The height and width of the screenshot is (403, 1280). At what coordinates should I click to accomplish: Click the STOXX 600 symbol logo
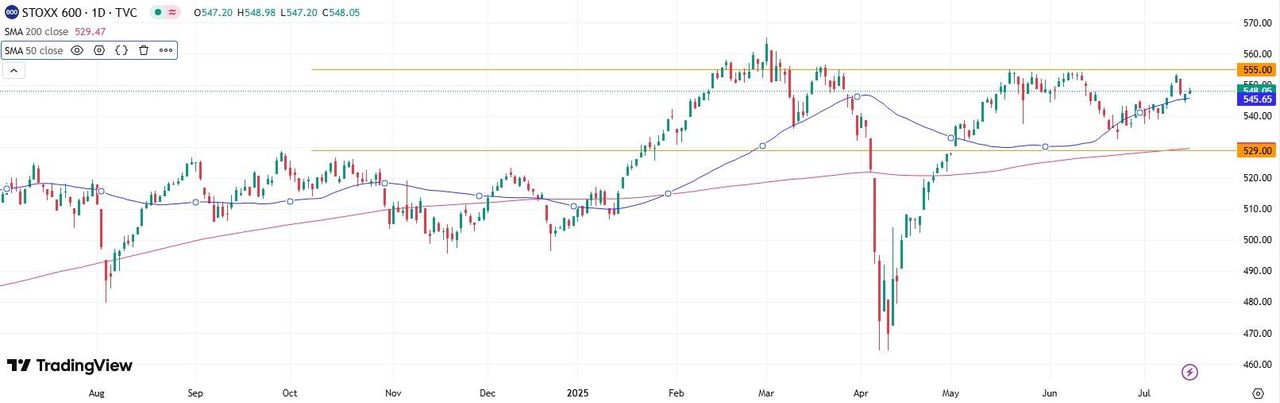12,12
